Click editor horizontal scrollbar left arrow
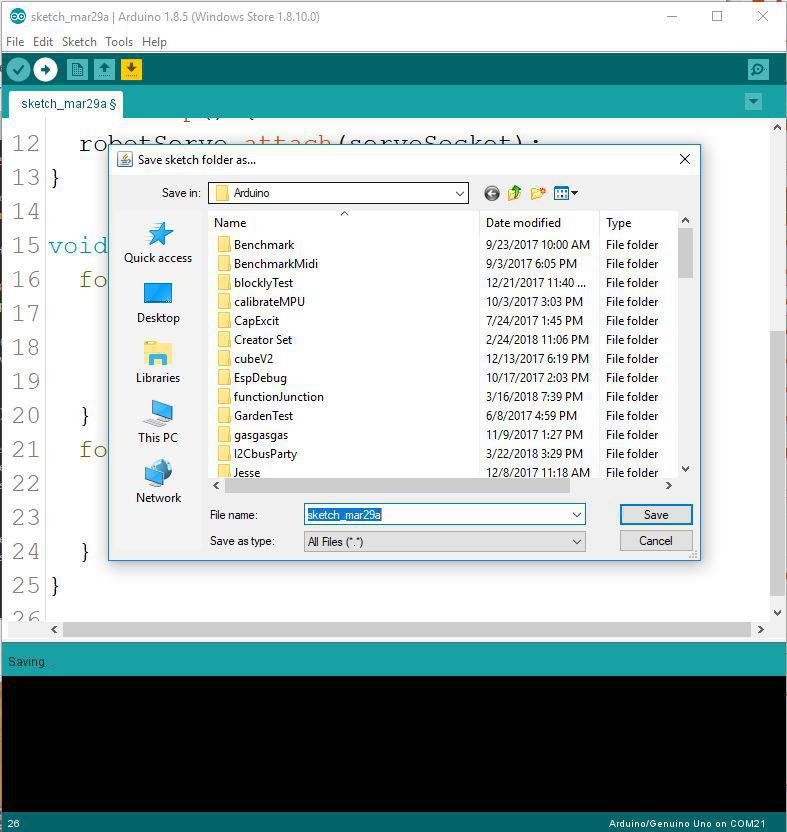 54,629
